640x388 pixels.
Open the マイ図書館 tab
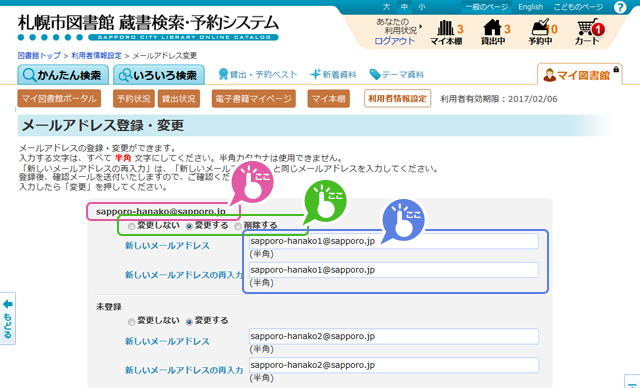point(579,75)
